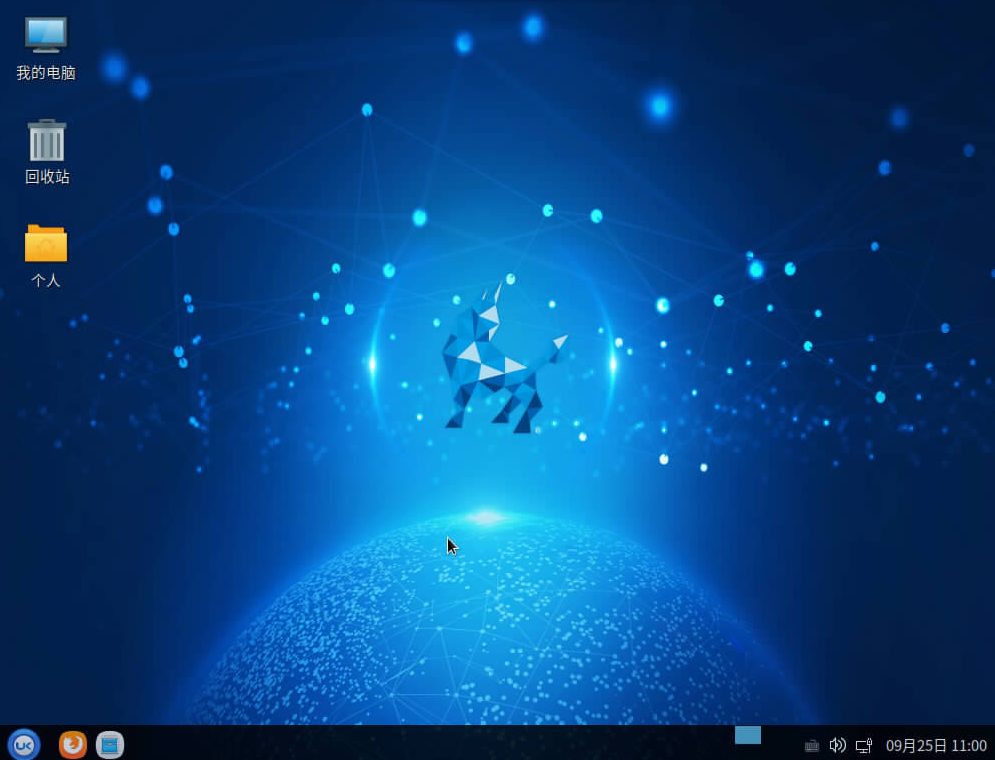This screenshot has width=995, height=760.
Task: Click the blue workspace switcher box
Action: [x=748, y=735]
